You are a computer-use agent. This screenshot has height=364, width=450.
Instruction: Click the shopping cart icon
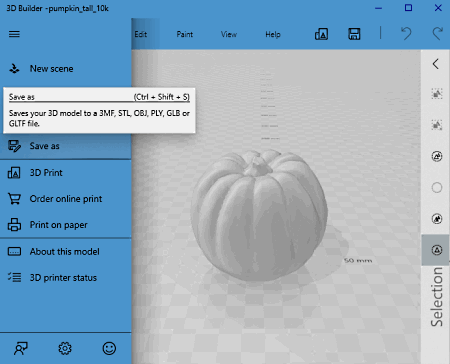14,199
